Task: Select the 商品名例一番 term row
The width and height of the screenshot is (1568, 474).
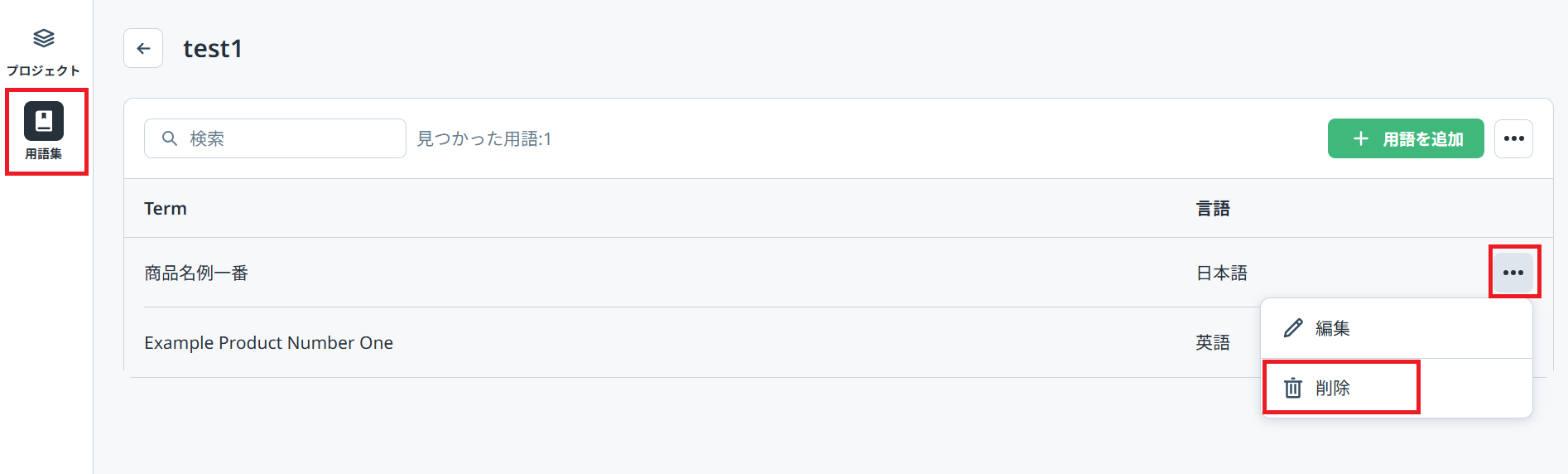Action: pos(196,273)
